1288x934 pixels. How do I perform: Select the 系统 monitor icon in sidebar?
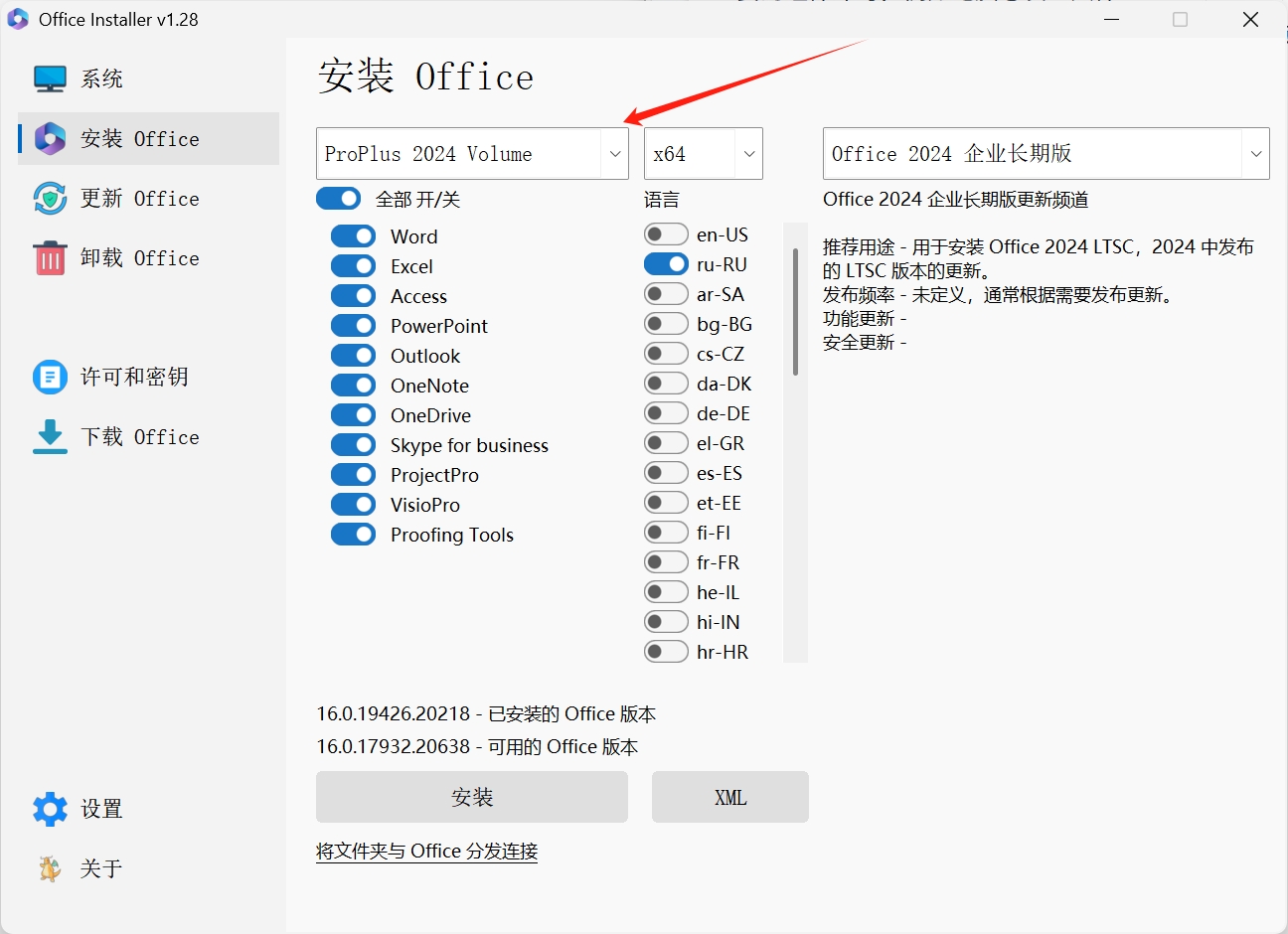[x=50, y=78]
